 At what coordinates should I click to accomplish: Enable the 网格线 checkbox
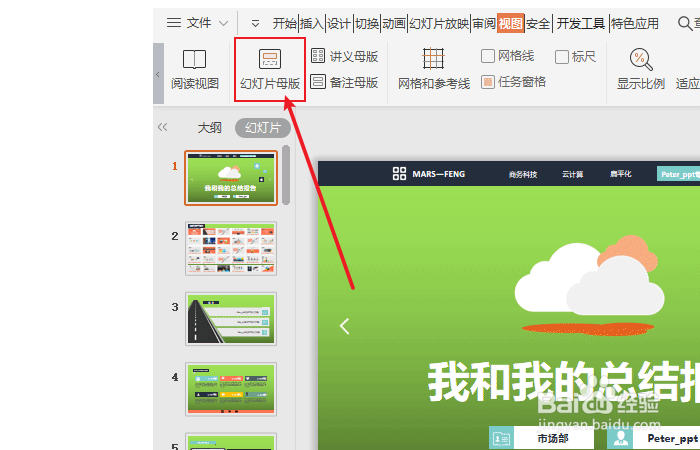tap(488, 56)
